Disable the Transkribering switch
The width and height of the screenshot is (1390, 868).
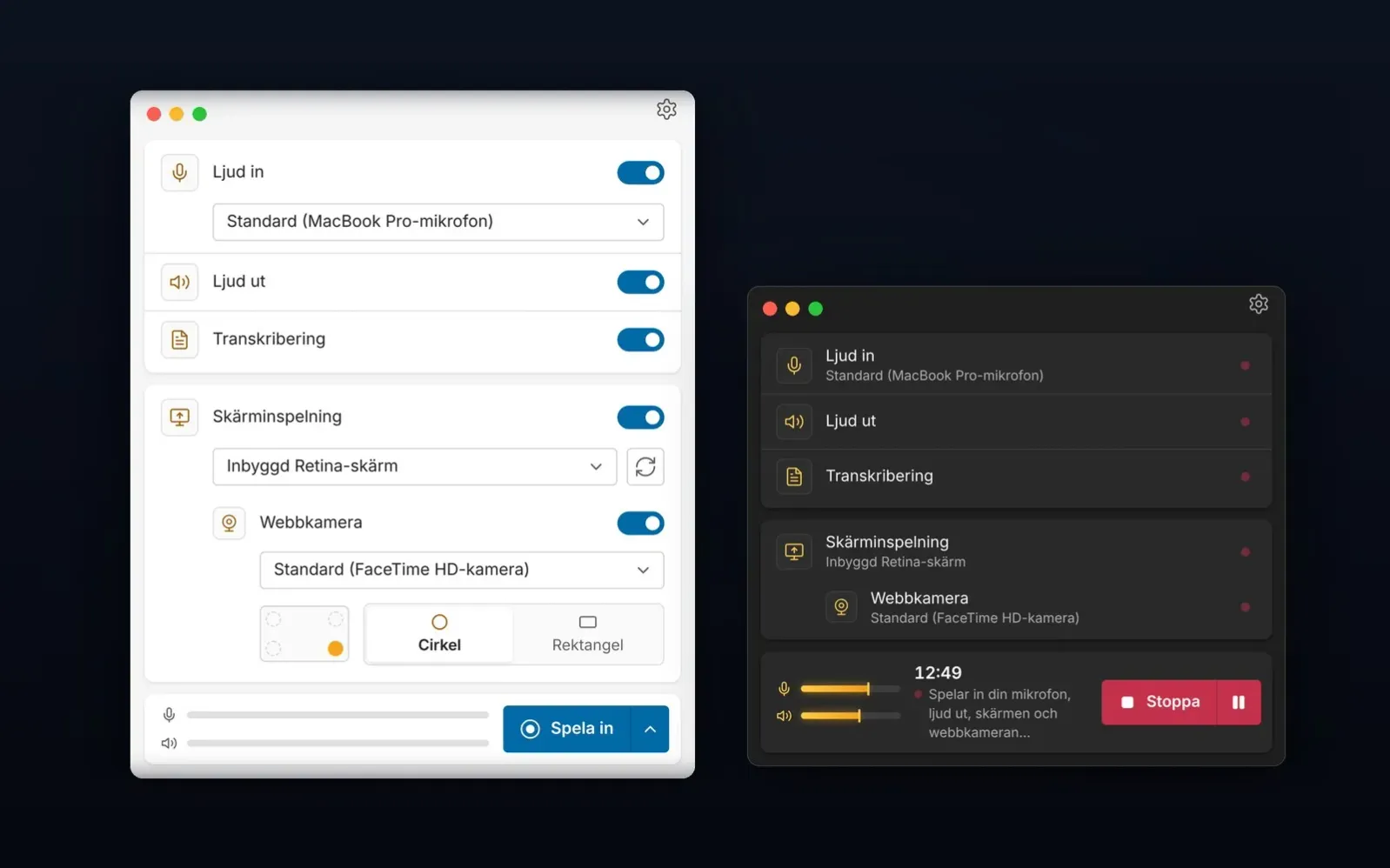coord(640,339)
